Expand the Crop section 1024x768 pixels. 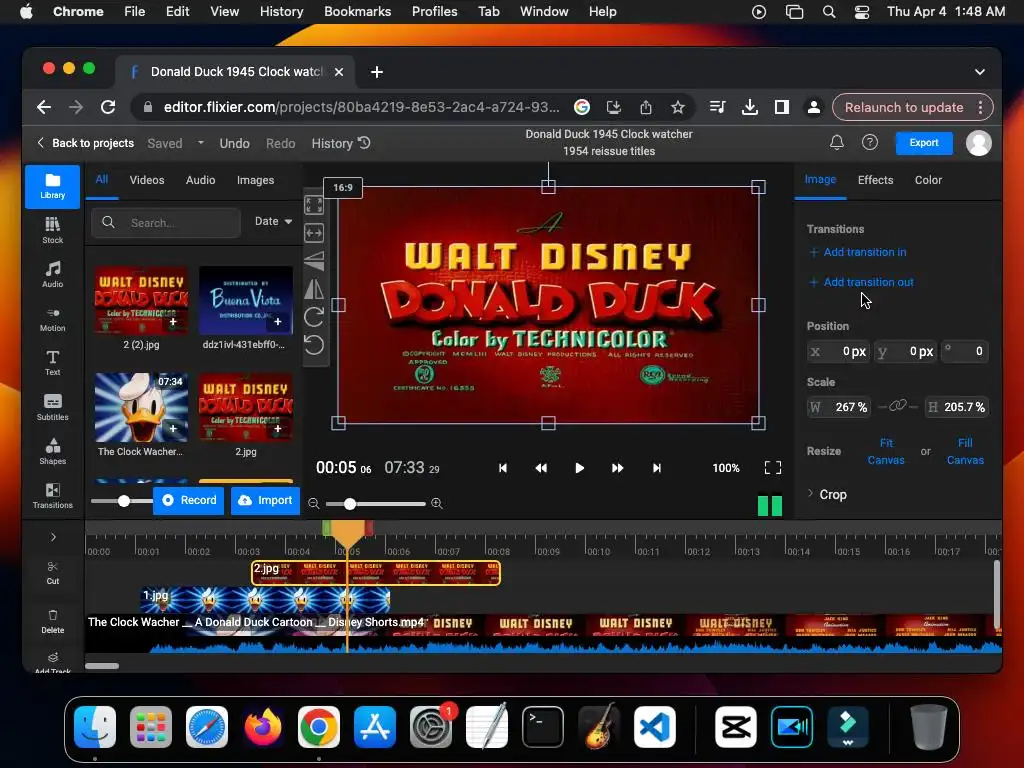(x=827, y=494)
